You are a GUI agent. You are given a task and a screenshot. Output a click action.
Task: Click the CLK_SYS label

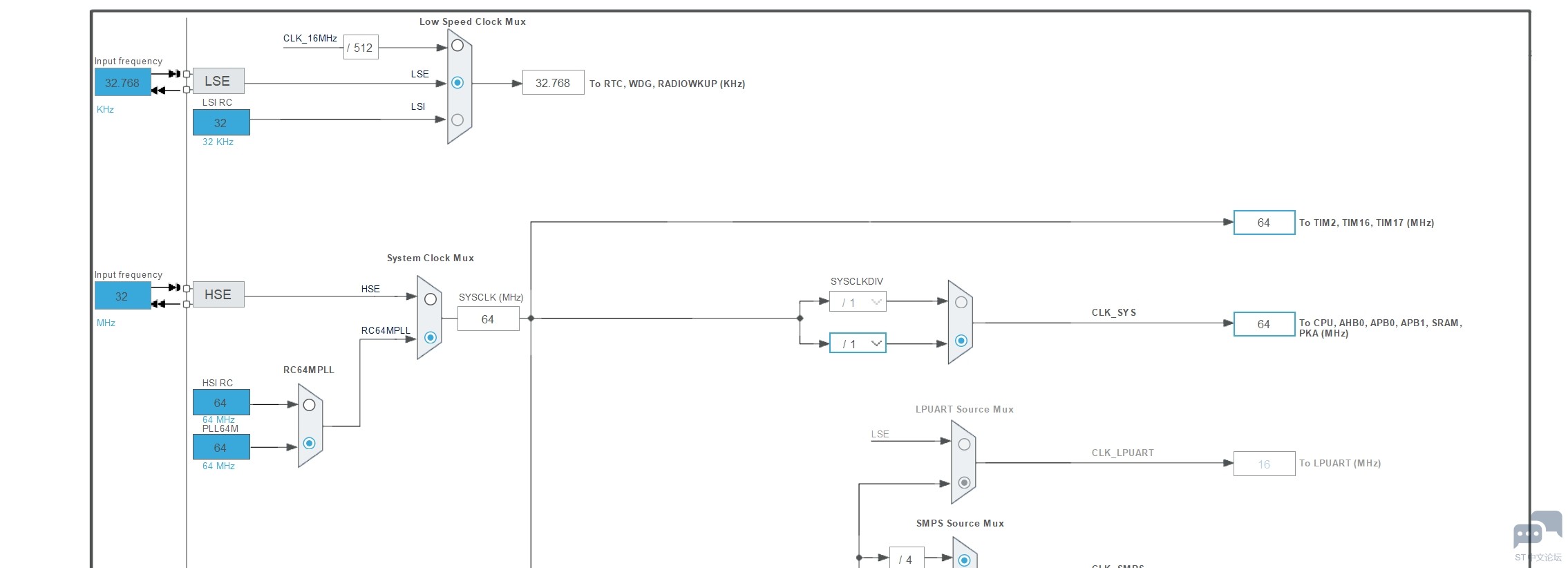[1114, 313]
